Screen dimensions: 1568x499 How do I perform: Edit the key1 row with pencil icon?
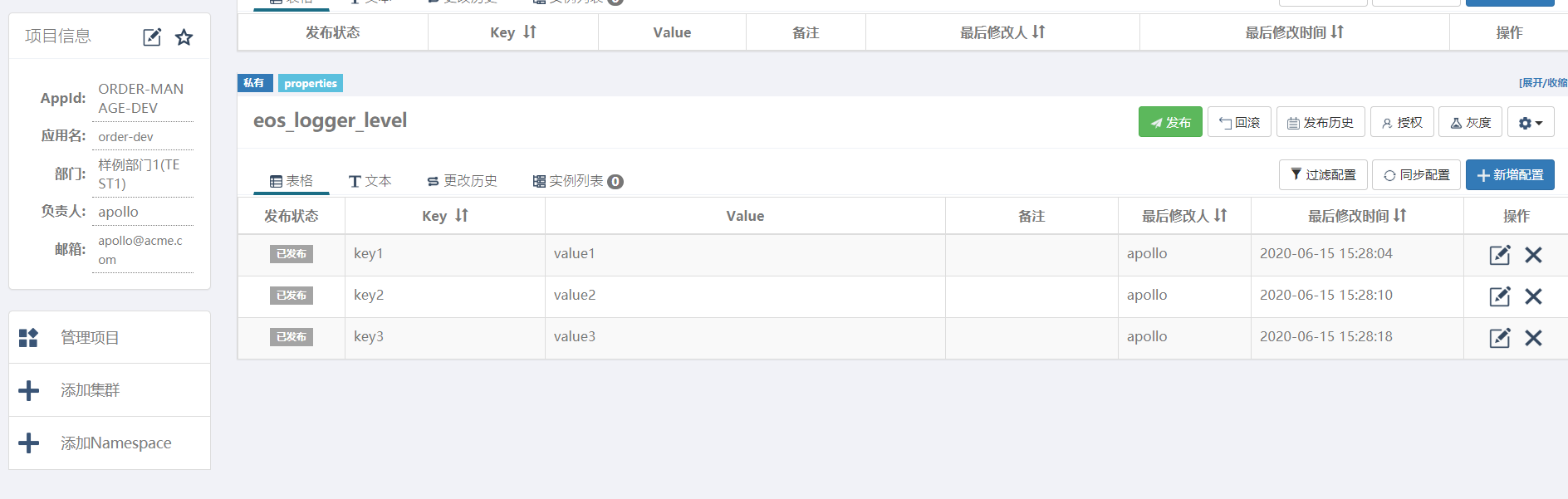1499,255
